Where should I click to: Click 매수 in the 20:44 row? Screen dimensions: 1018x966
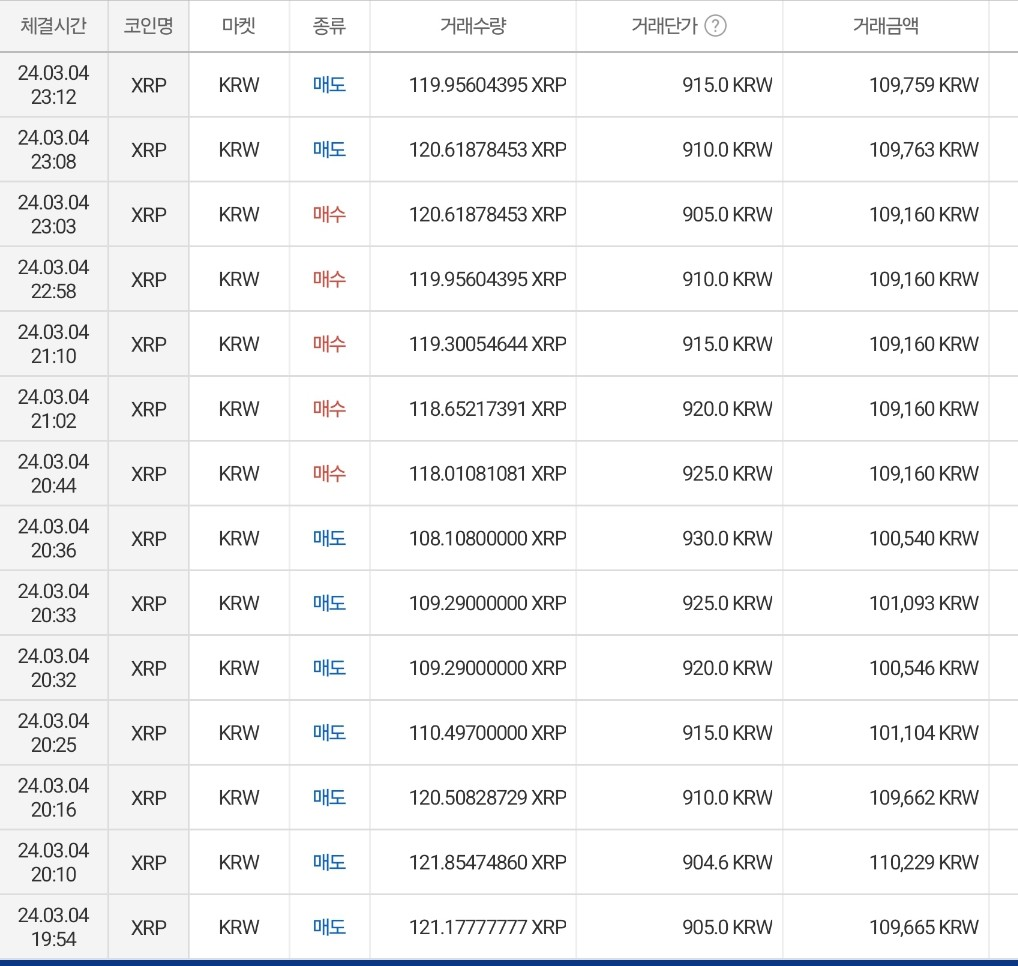(329, 474)
